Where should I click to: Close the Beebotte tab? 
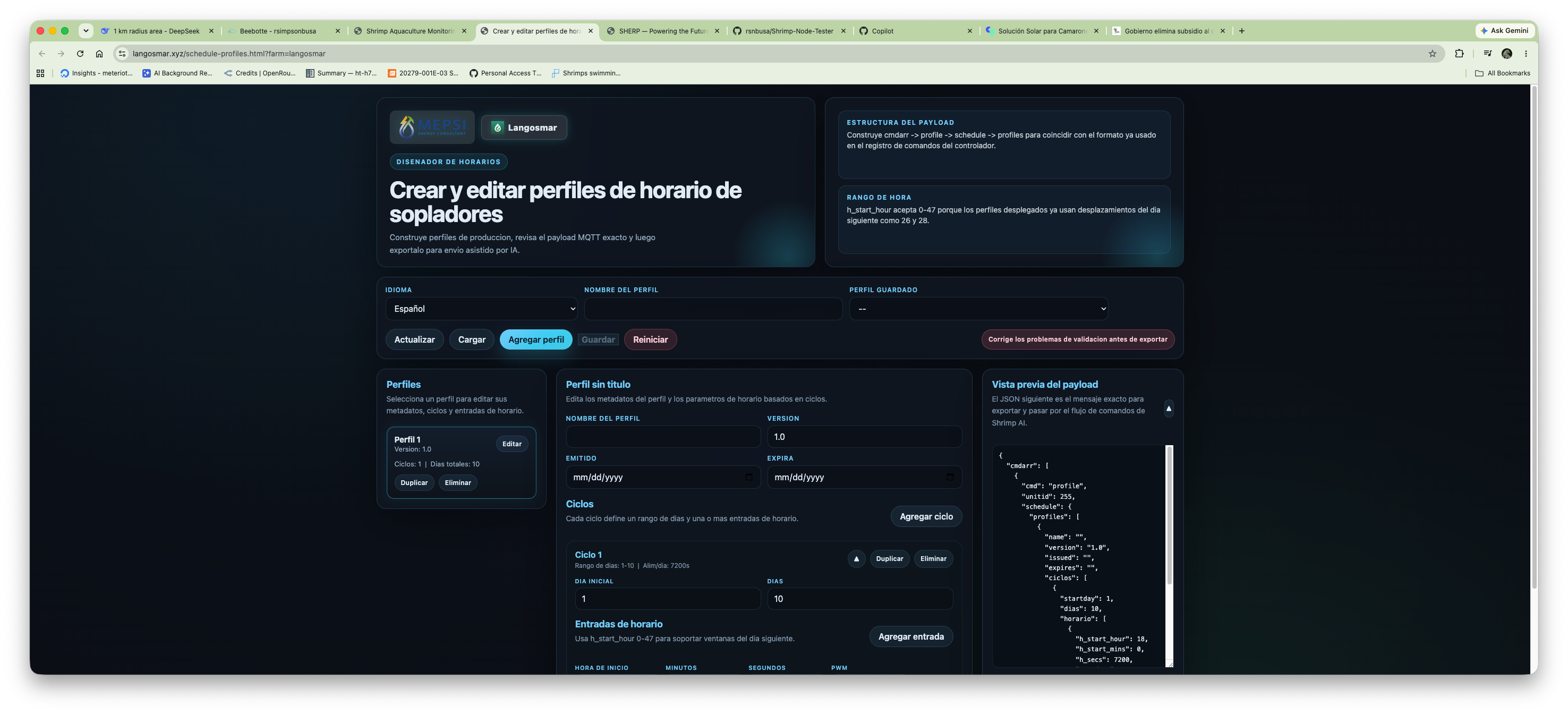338,31
